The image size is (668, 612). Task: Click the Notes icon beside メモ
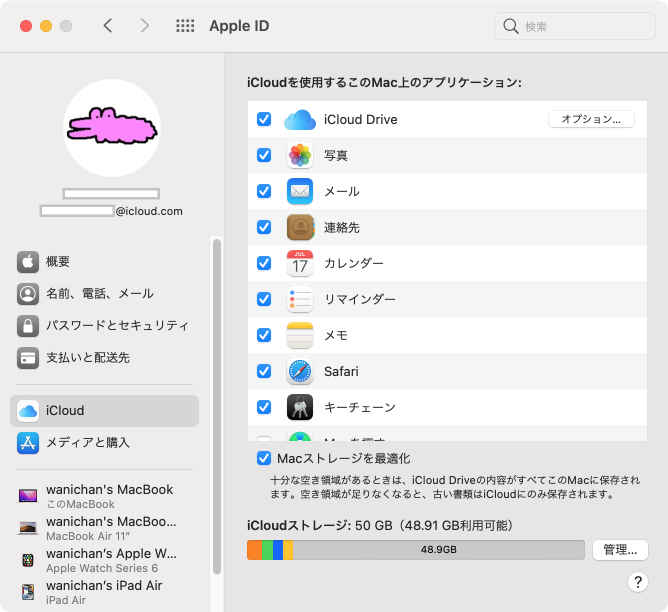[x=300, y=335]
